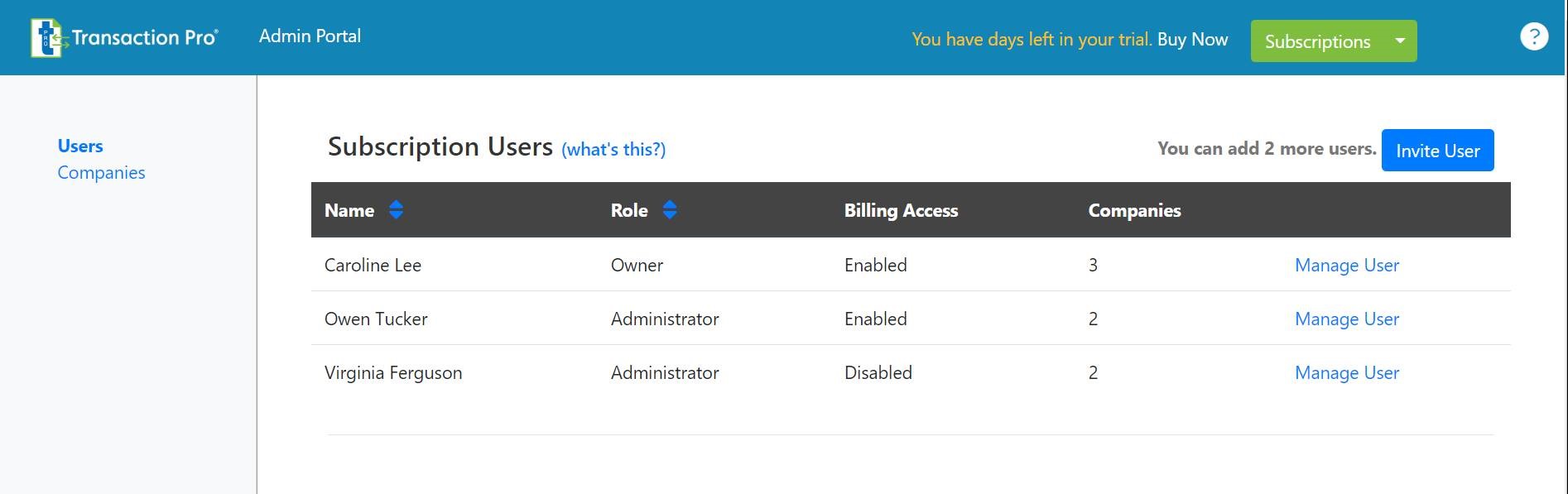Select the Virginia Ferguson name cell
The image size is (1568, 494).
tap(393, 372)
